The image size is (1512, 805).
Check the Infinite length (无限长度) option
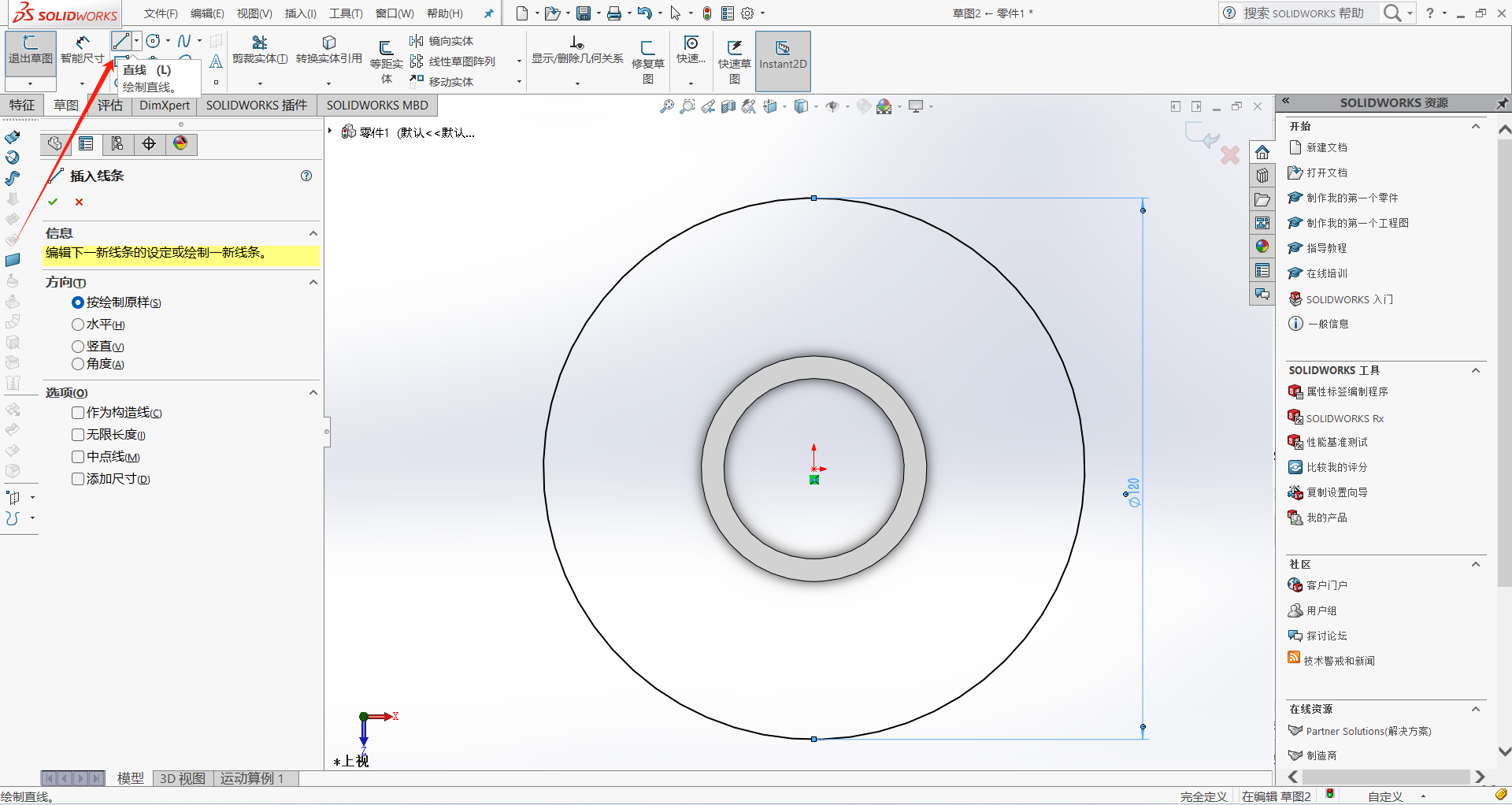(78, 435)
